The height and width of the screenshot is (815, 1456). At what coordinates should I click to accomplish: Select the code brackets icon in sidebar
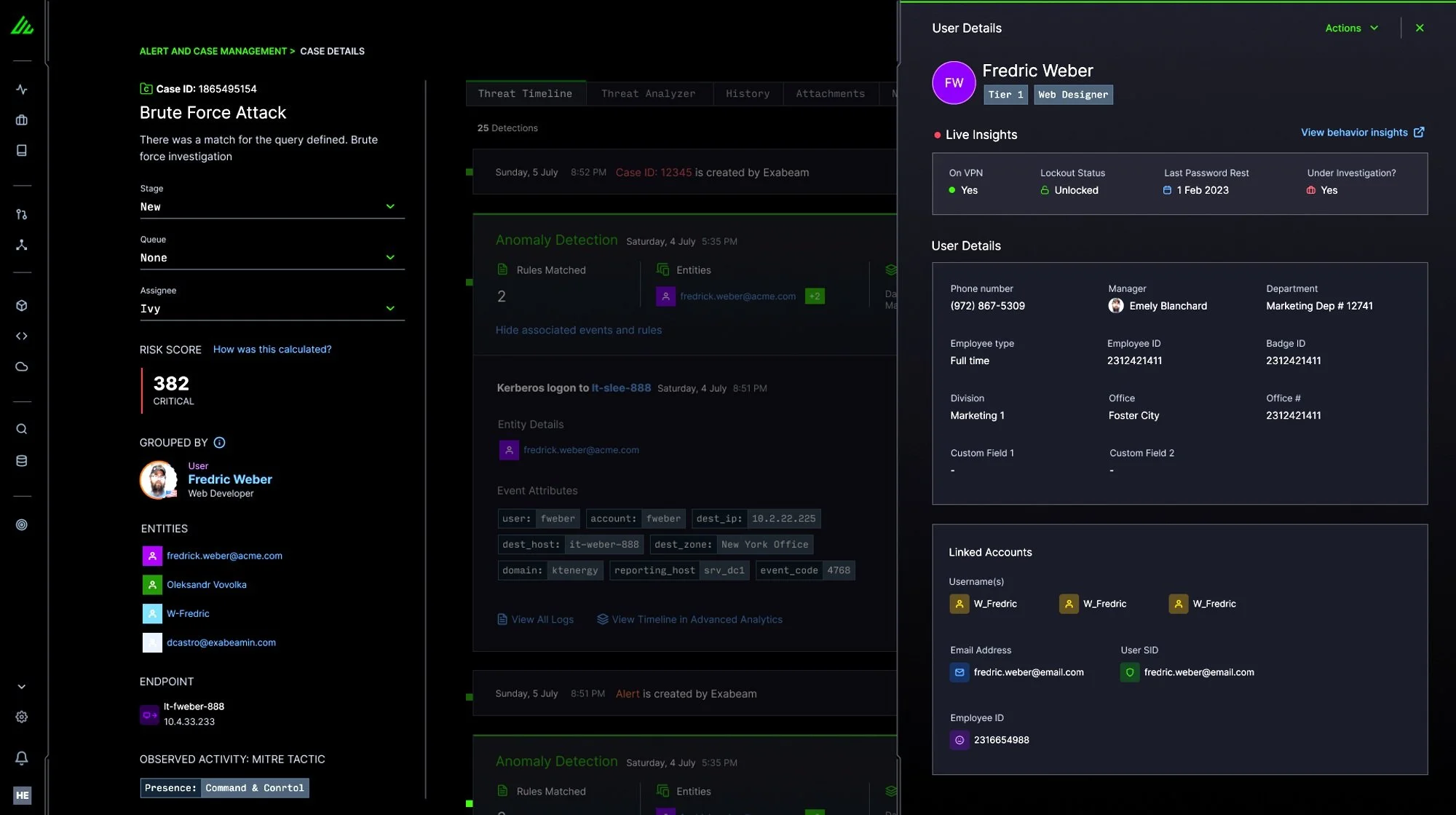22,336
